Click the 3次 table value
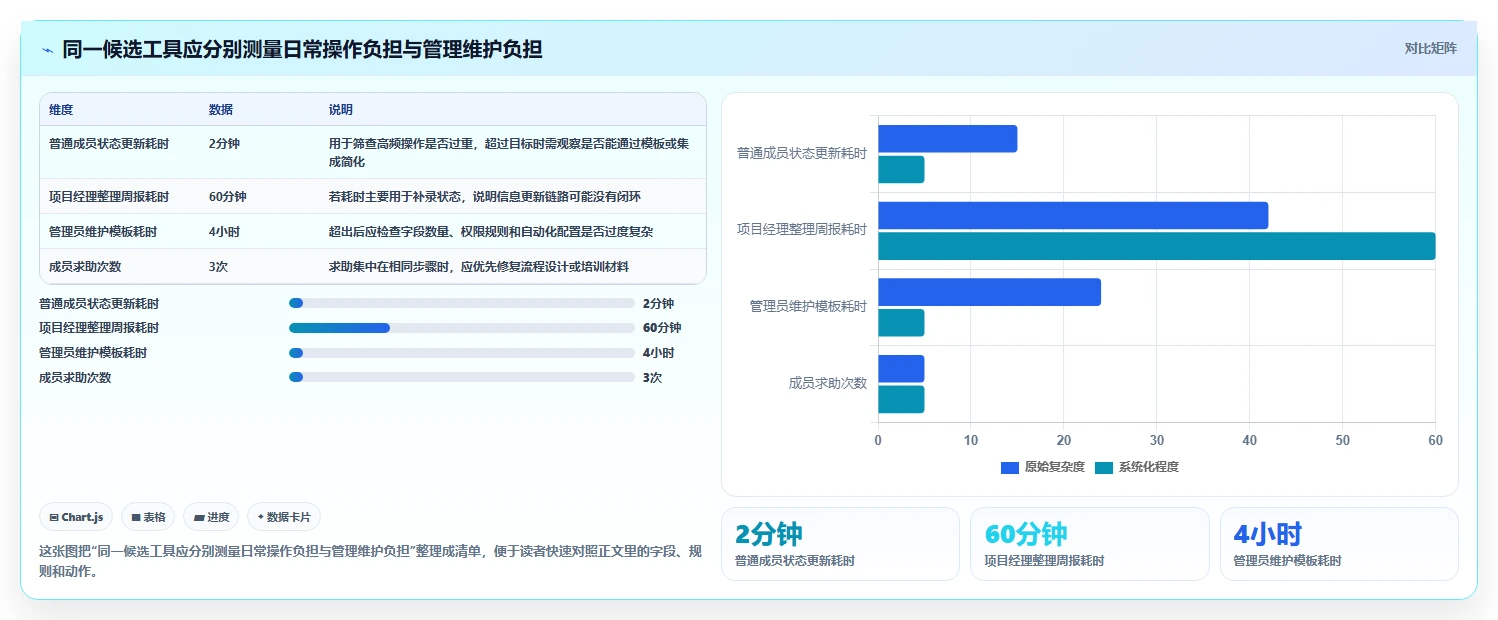 (x=218, y=267)
